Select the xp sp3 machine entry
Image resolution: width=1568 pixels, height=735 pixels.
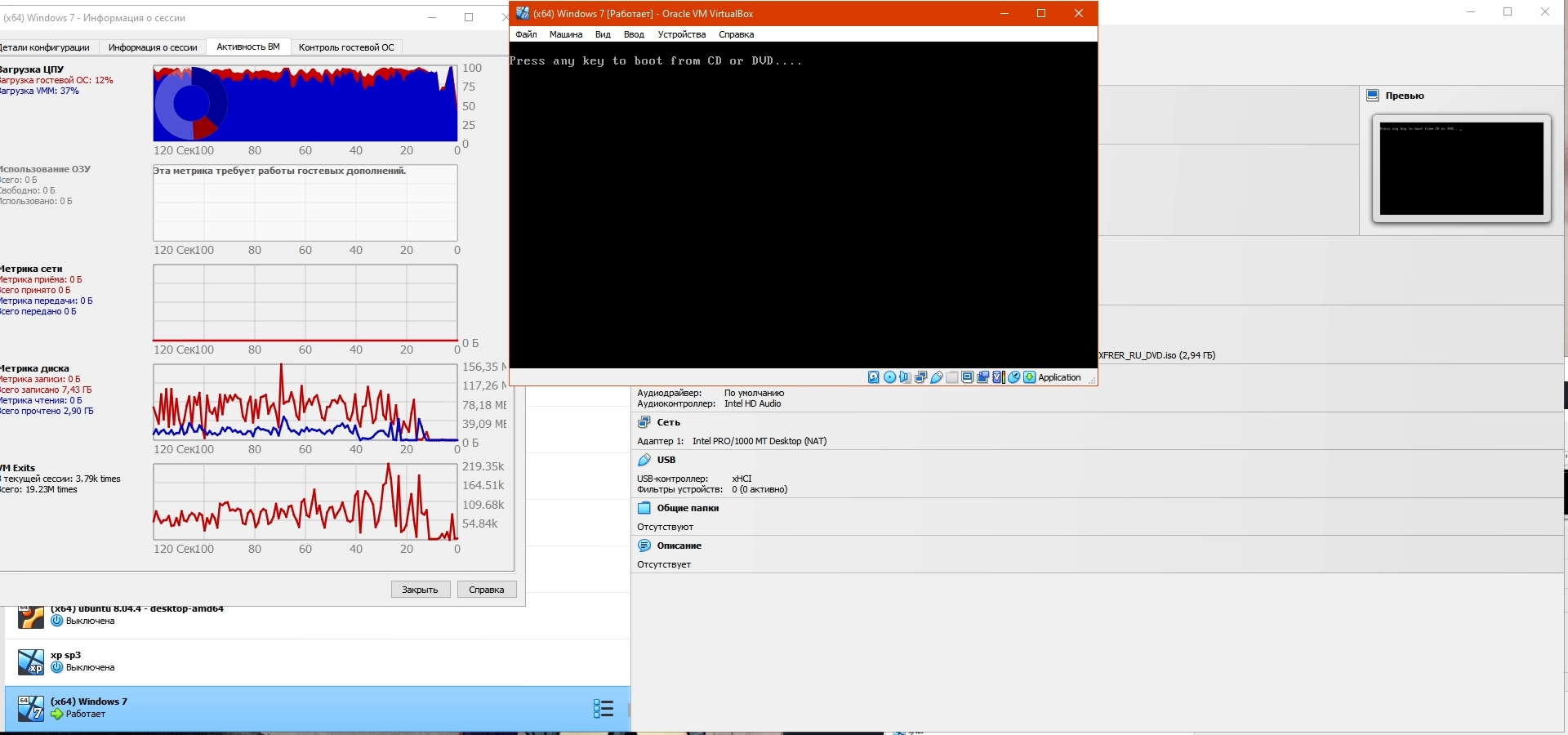click(x=318, y=661)
